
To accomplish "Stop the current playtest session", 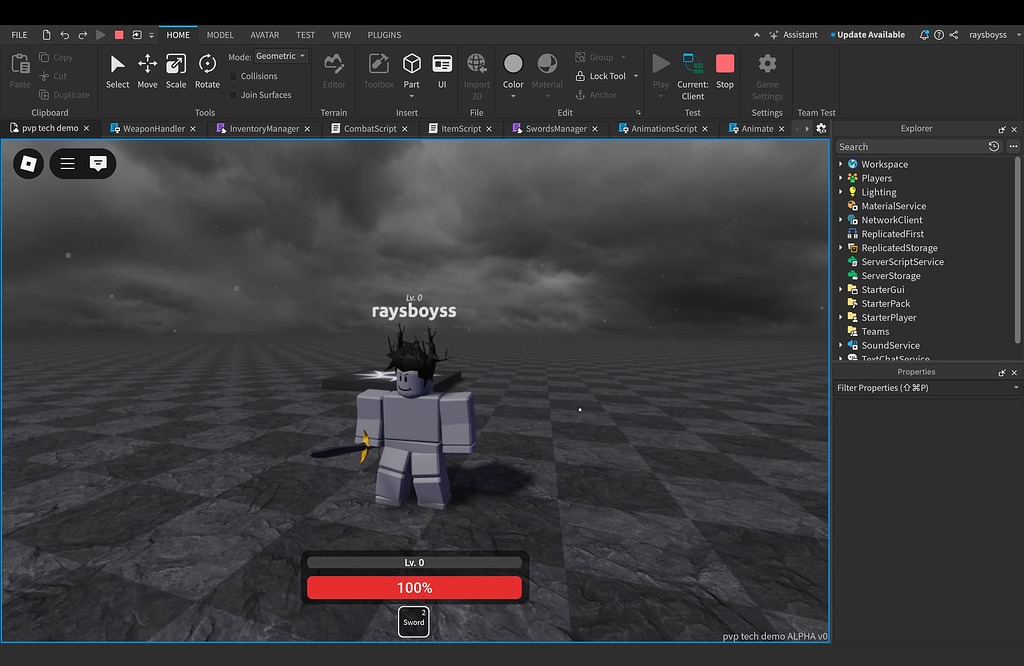I will [x=724, y=71].
